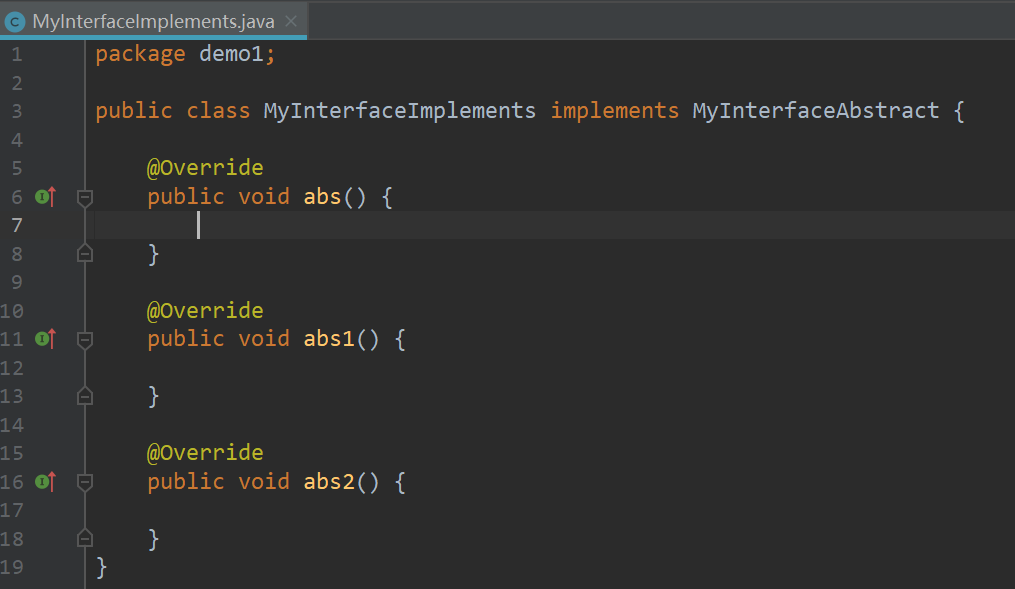The image size is (1015, 589).
Task: Click 'demo1' package name
Action: pos(231,54)
